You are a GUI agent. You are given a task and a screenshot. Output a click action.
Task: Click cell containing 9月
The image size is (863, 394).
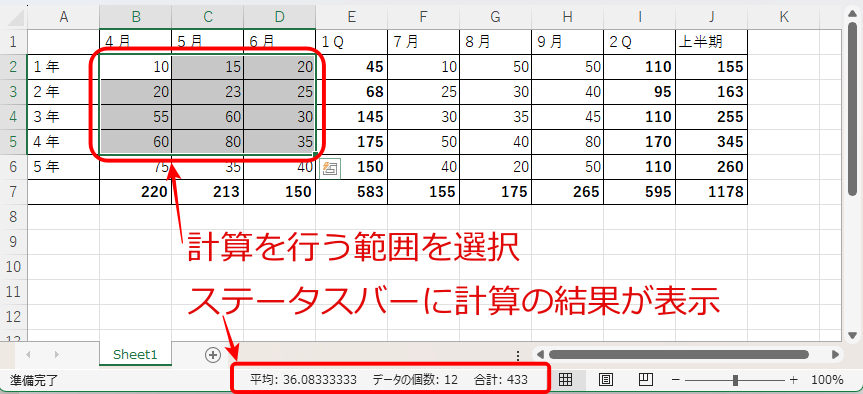click(x=567, y=42)
